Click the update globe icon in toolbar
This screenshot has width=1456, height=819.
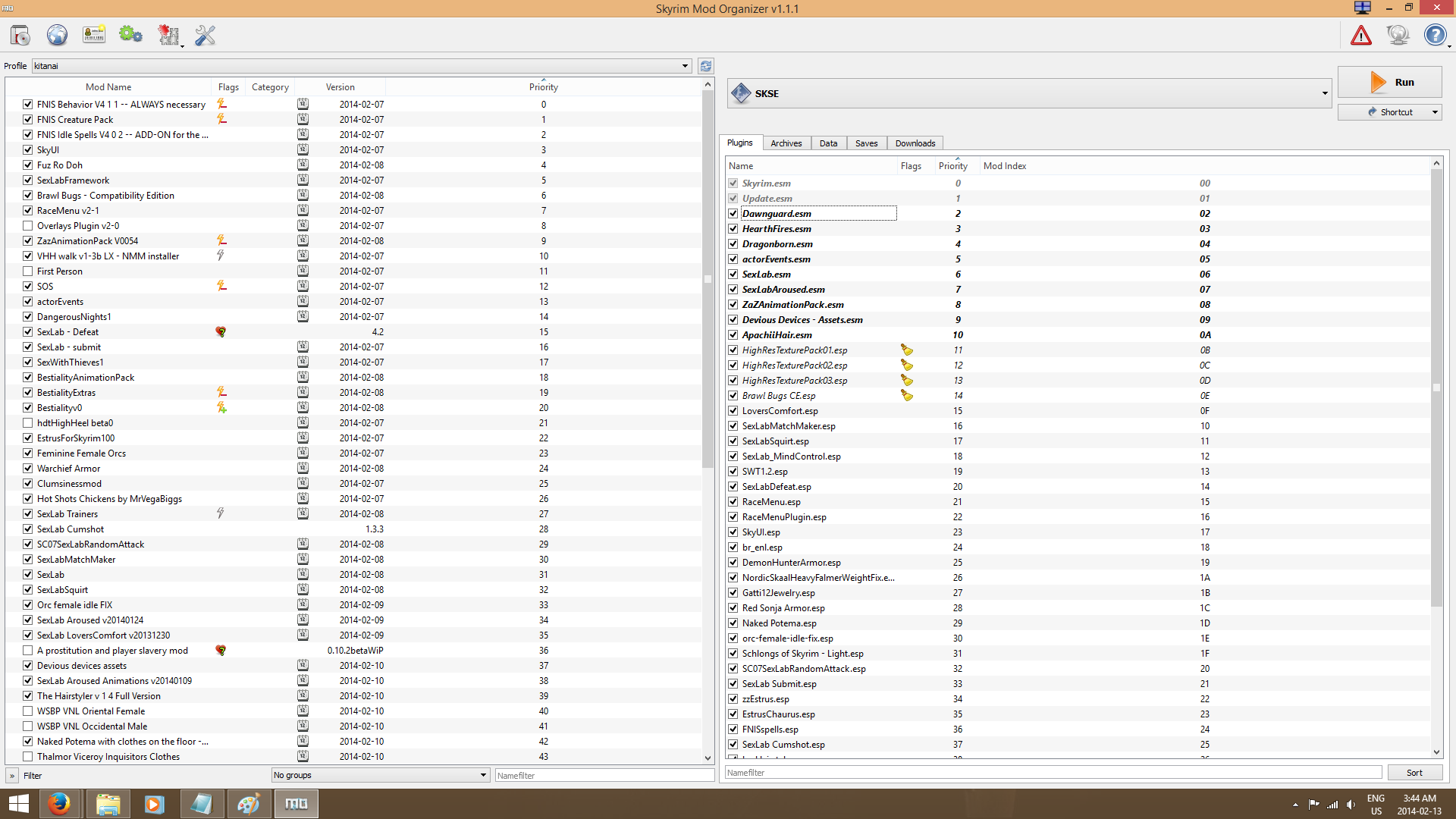click(x=1398, y=35)
